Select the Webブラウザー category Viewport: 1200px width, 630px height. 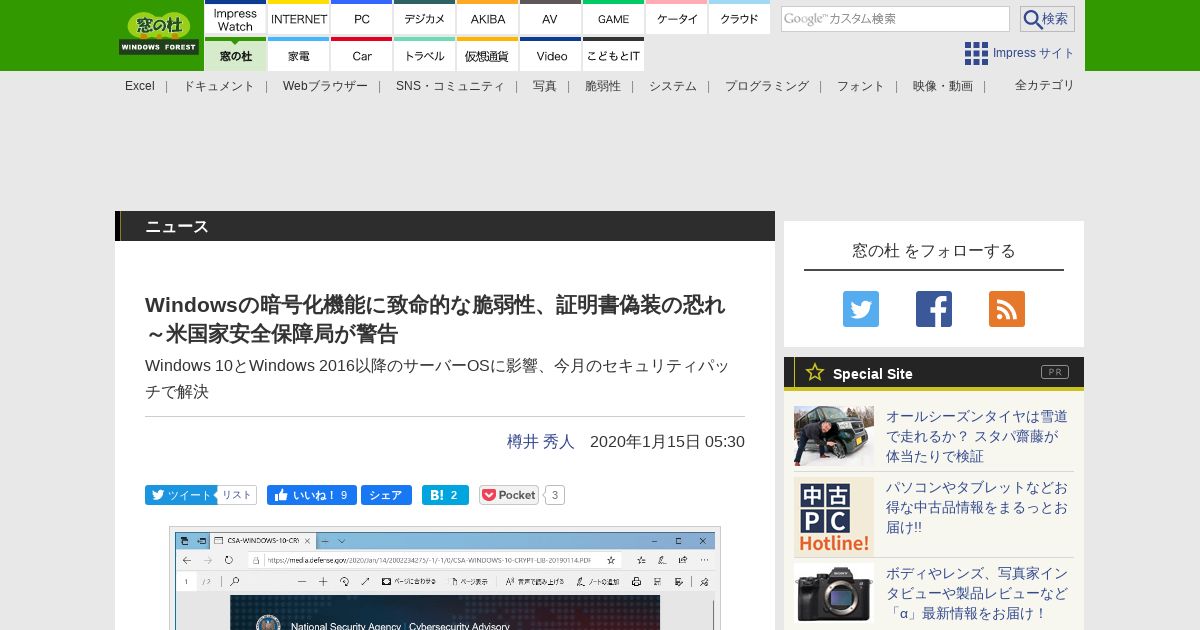[x=325, y=86]
